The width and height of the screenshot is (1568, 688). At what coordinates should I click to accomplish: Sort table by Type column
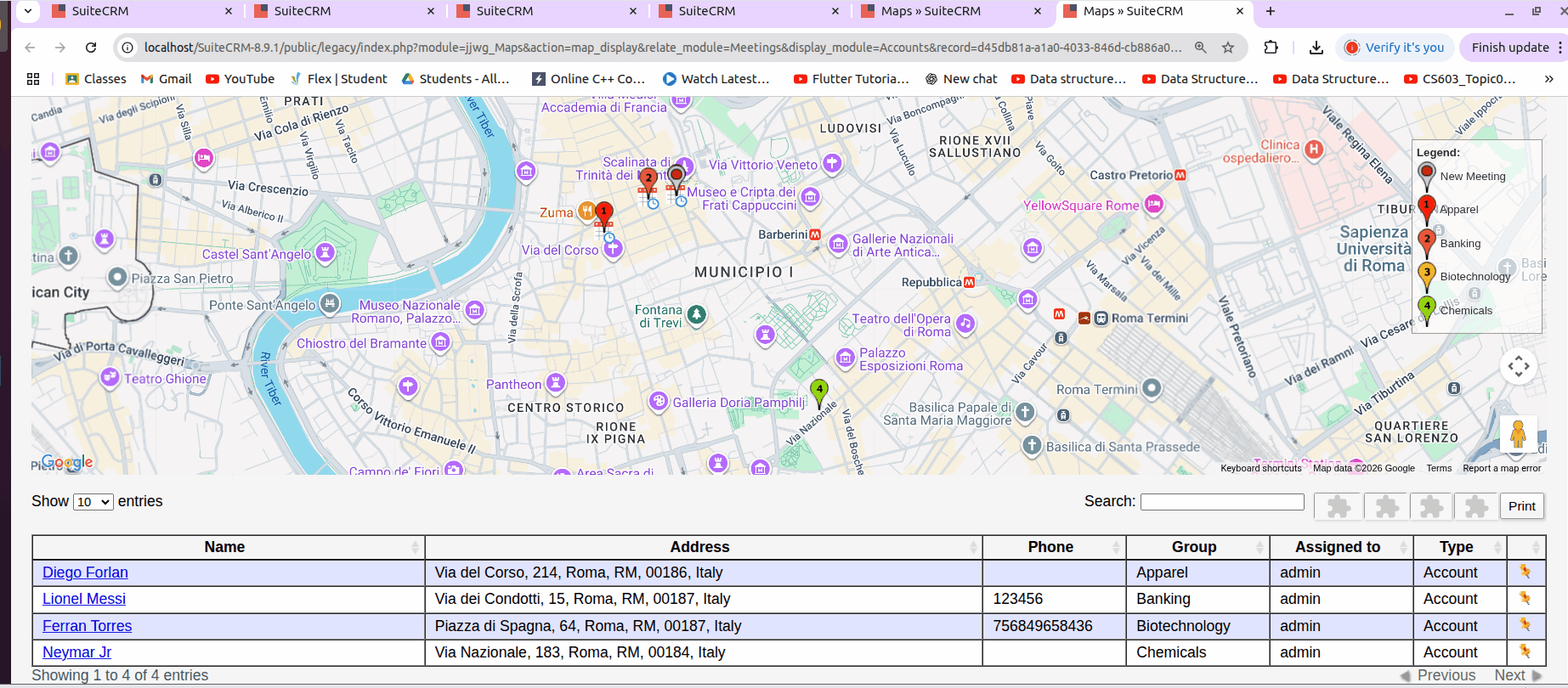coord(1460,547)
